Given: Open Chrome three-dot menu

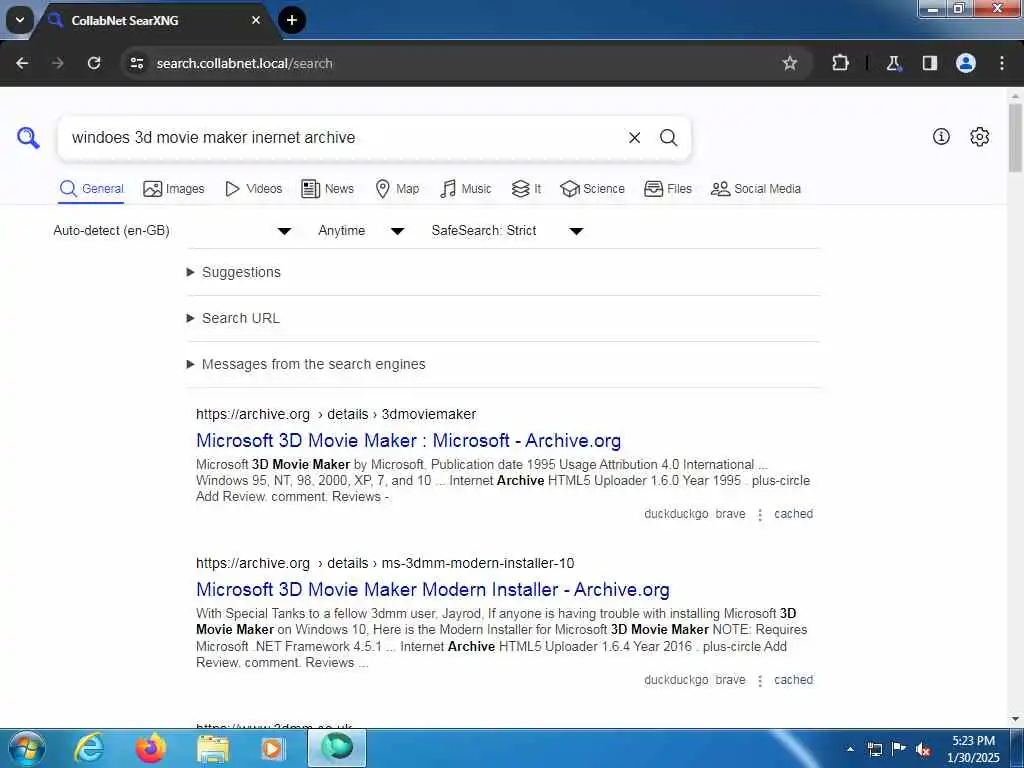Looking at the screenshot, I should (x=1002, y=63).
